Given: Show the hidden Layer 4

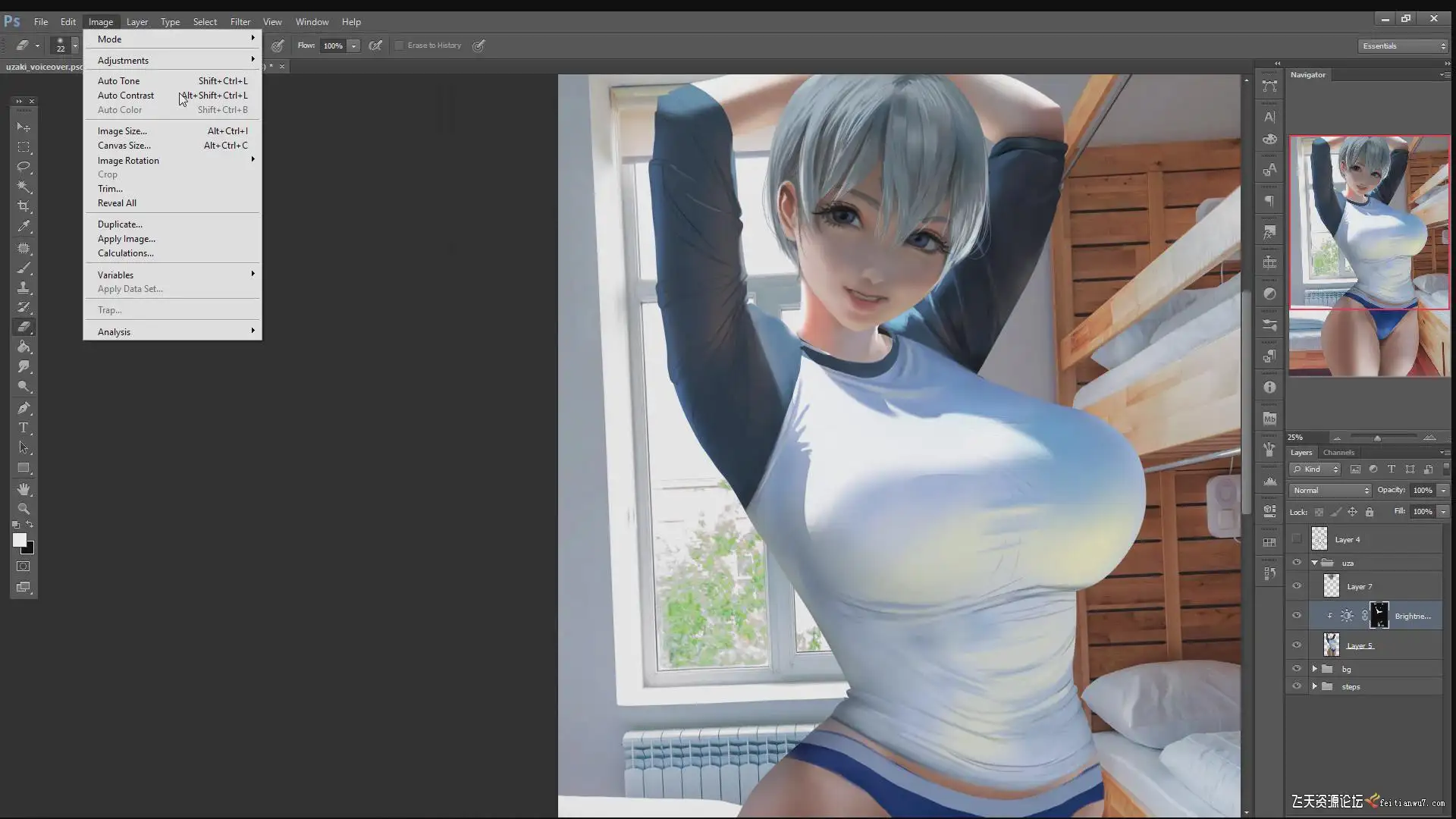Looking at the screenshot, I should pos(1297,539).
